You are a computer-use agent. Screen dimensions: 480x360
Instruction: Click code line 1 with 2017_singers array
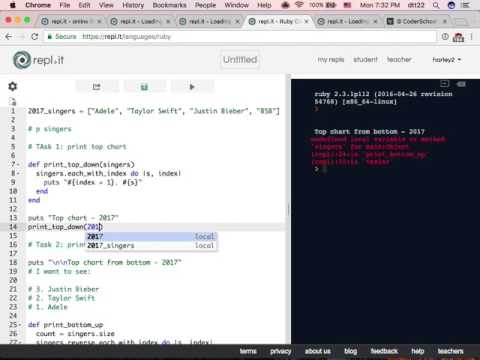click(x=154, y=111)
